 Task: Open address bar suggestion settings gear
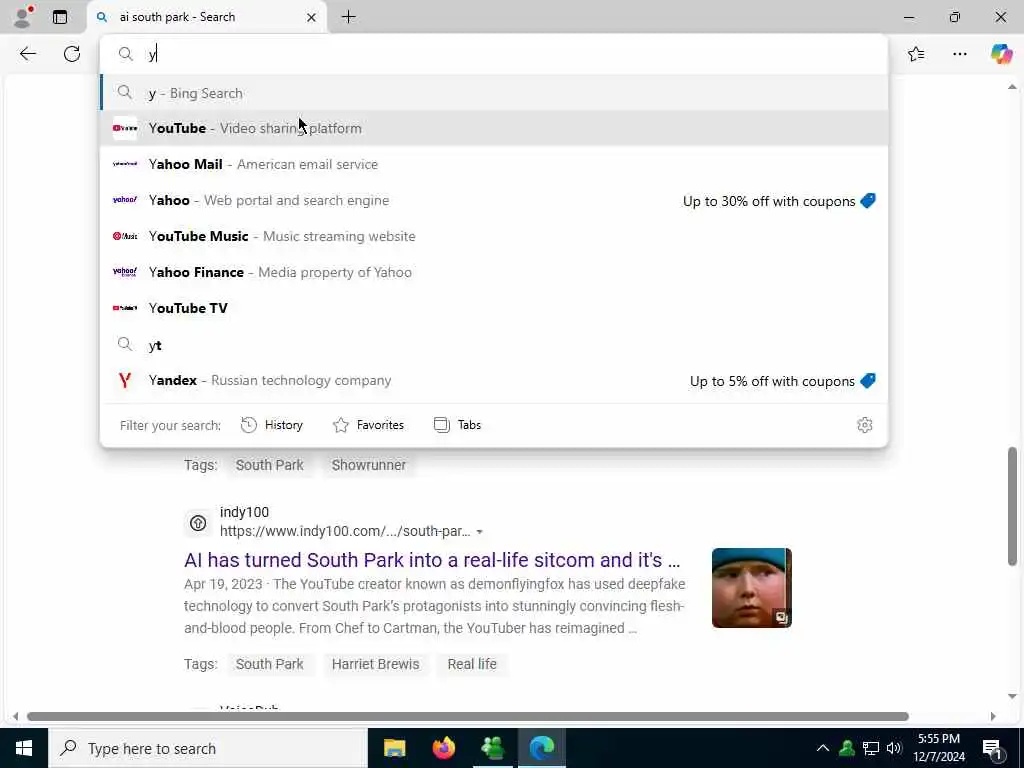(x=865, y=425)
